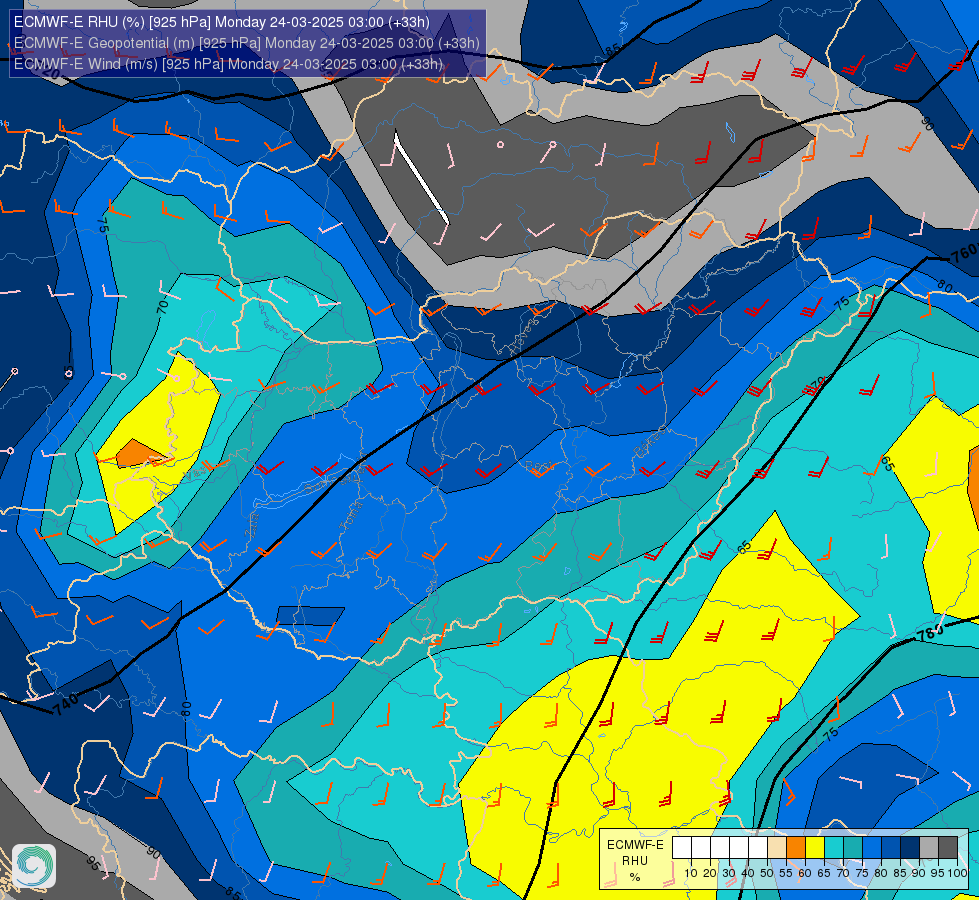
Task: Click the orange 55–60 legend swatch
Action: [795, 847]
